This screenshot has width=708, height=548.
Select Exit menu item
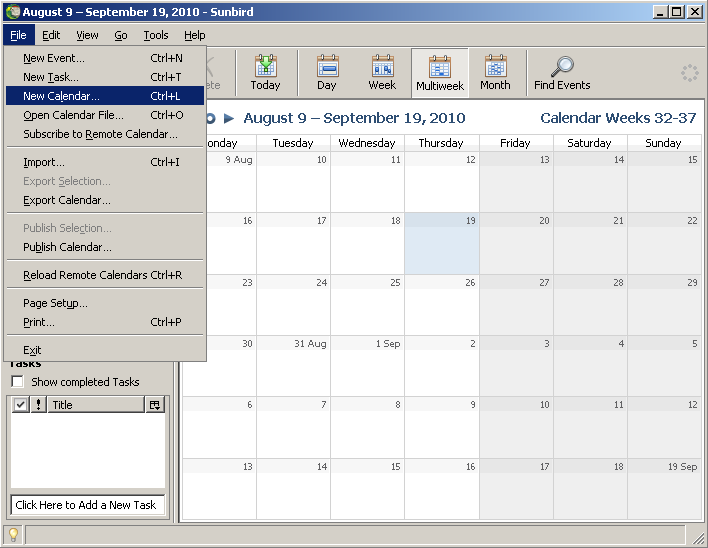point(105,350)
